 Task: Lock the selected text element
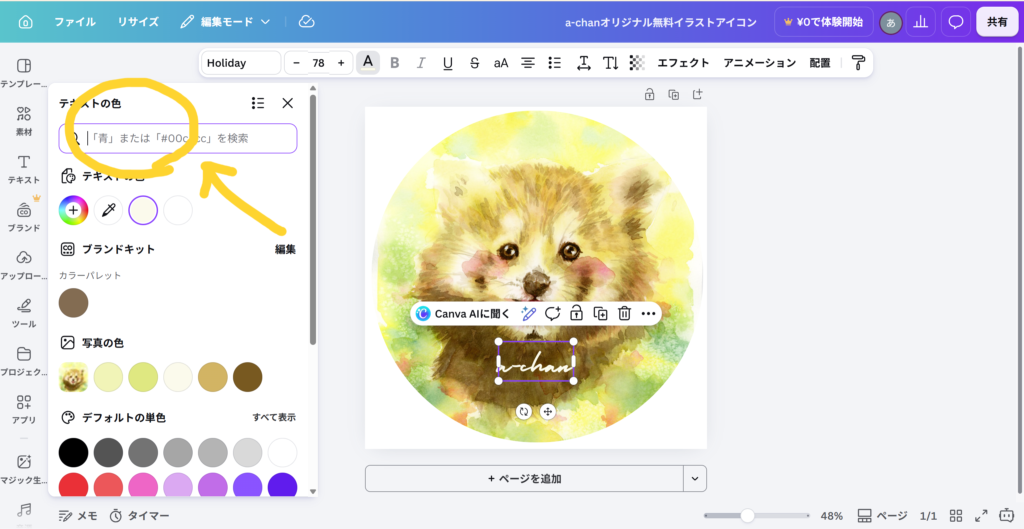(x=576, y=313)
